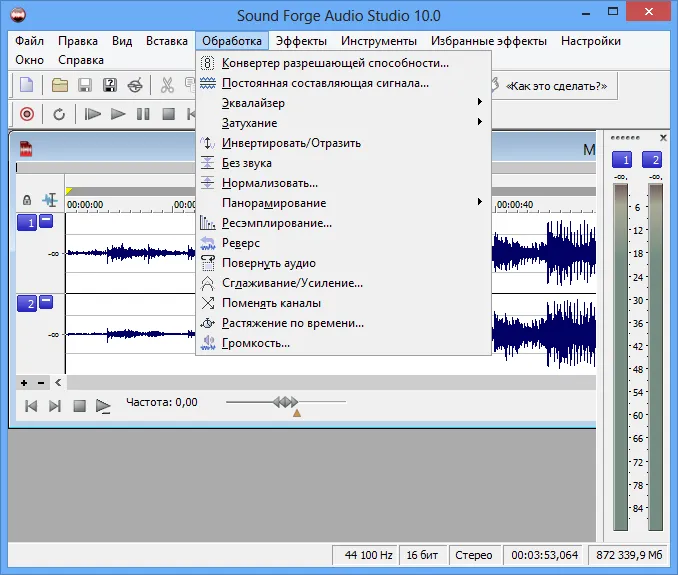
Task: Go to start in data window transport
Action: pos(31,406)
